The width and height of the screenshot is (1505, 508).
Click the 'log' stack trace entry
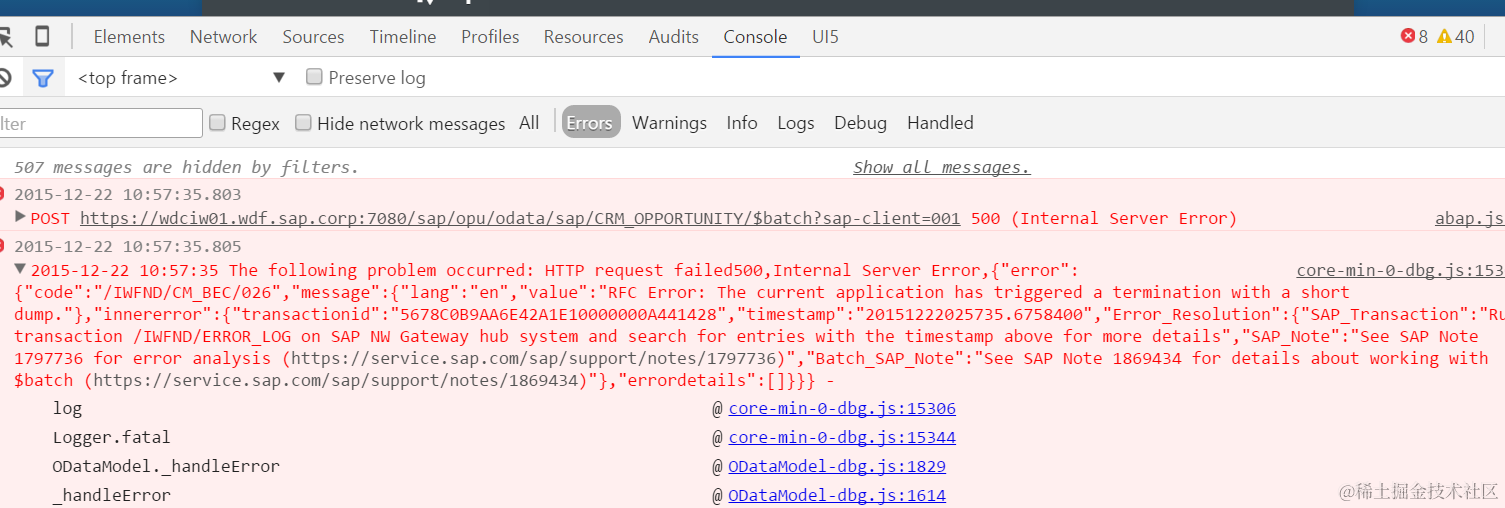point(67,408)
